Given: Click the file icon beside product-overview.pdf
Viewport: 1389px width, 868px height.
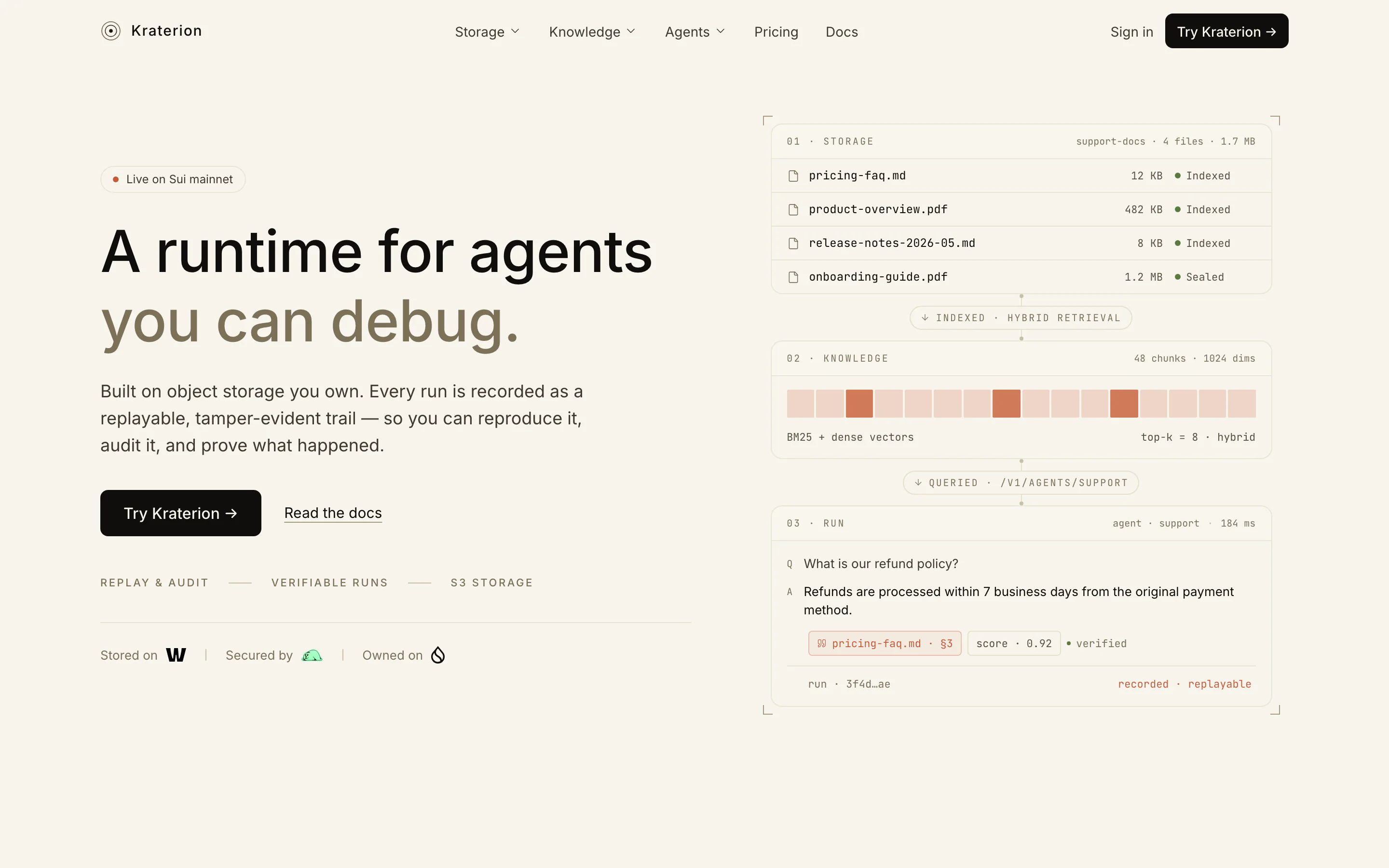Looking at the screenshot, I should [x=793, y=210].
